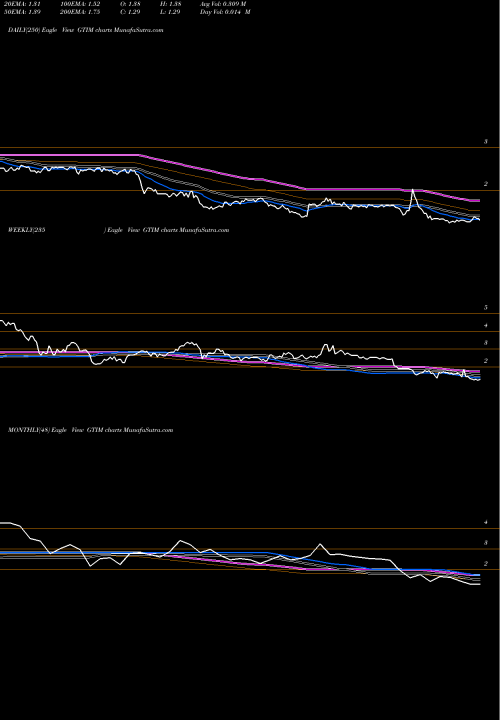Click the high price H: value
The height and width of the screenshot is (720, 500).
(171, 4)
